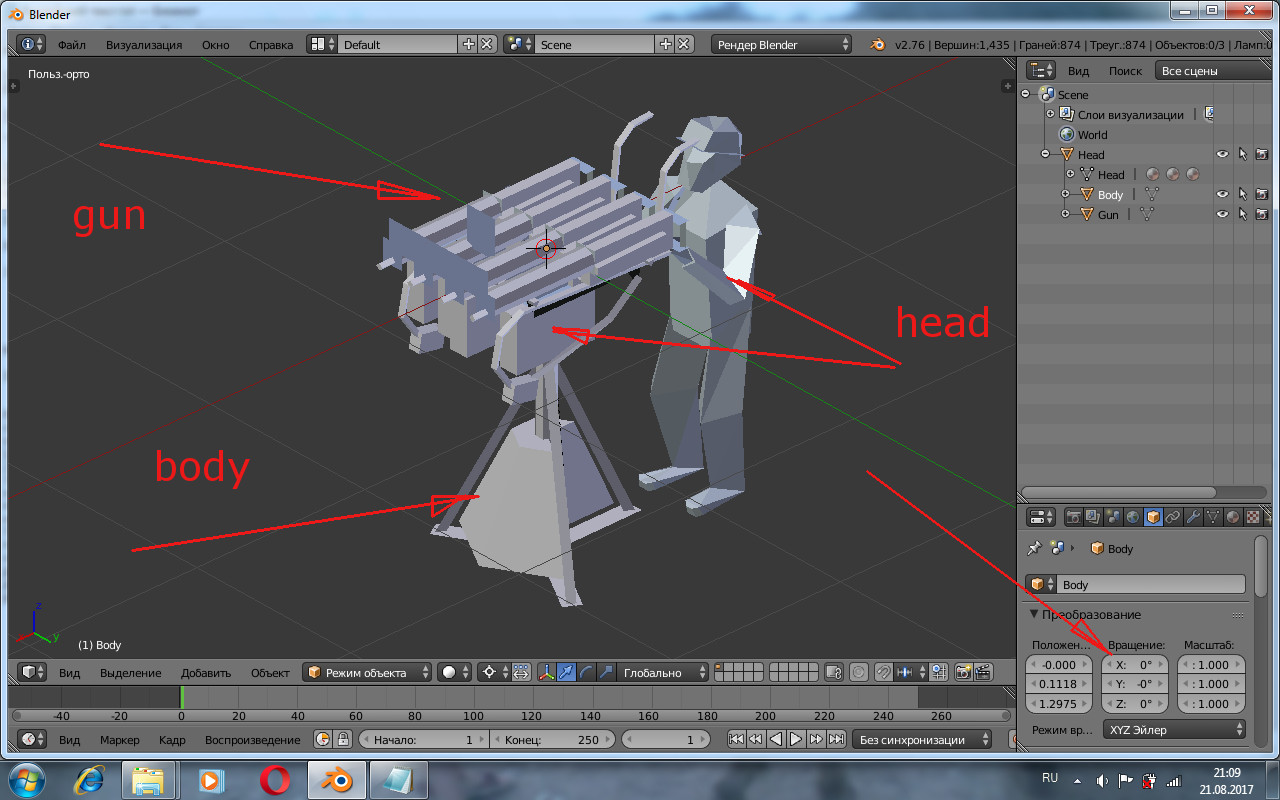The width and height of the screenshot is (1280, 800).
Task: Open the Добавить menu in viewport header
Action: click(206, 673)
